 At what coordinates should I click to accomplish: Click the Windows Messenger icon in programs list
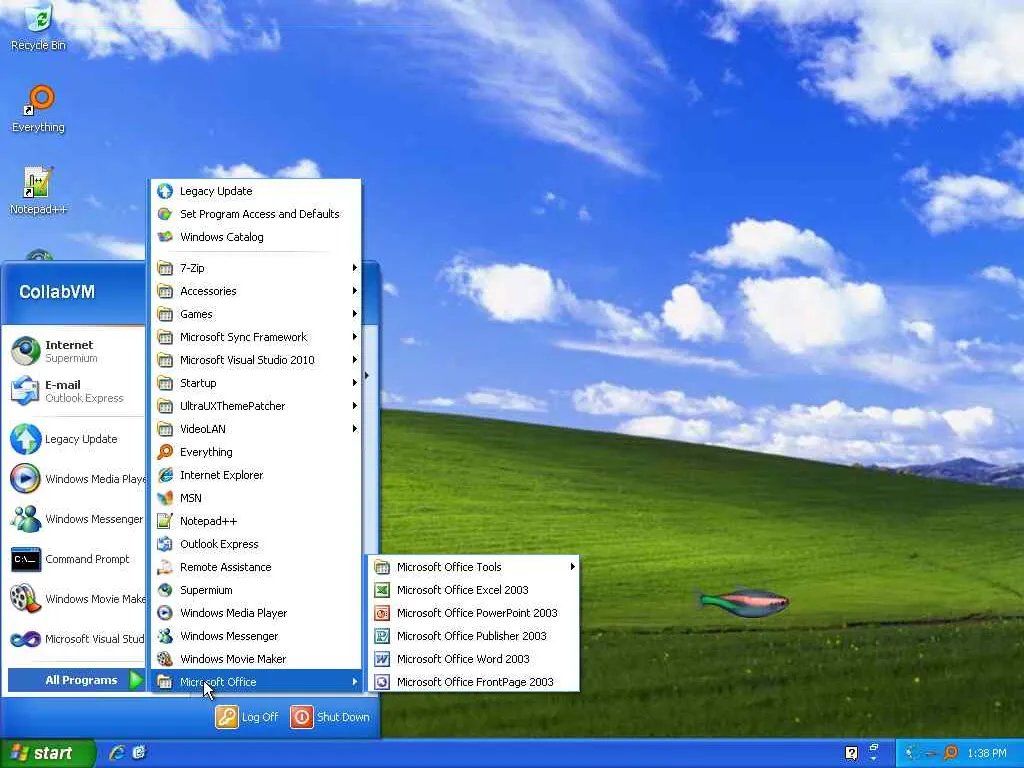165,635
